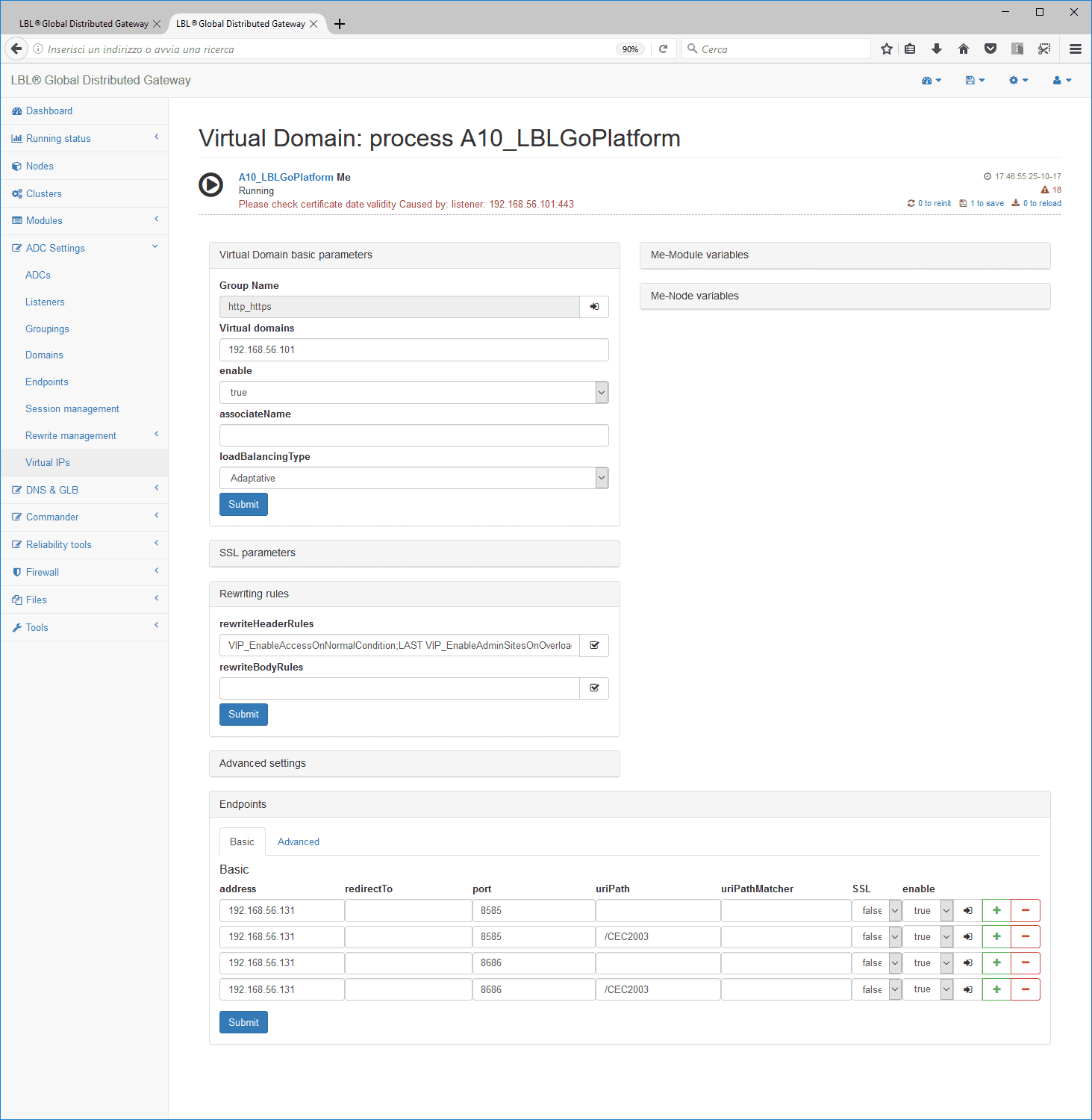Click the browser address bar
Image resolution: width=1092 pixels, height=1120 pixels.
click(328, 49)
